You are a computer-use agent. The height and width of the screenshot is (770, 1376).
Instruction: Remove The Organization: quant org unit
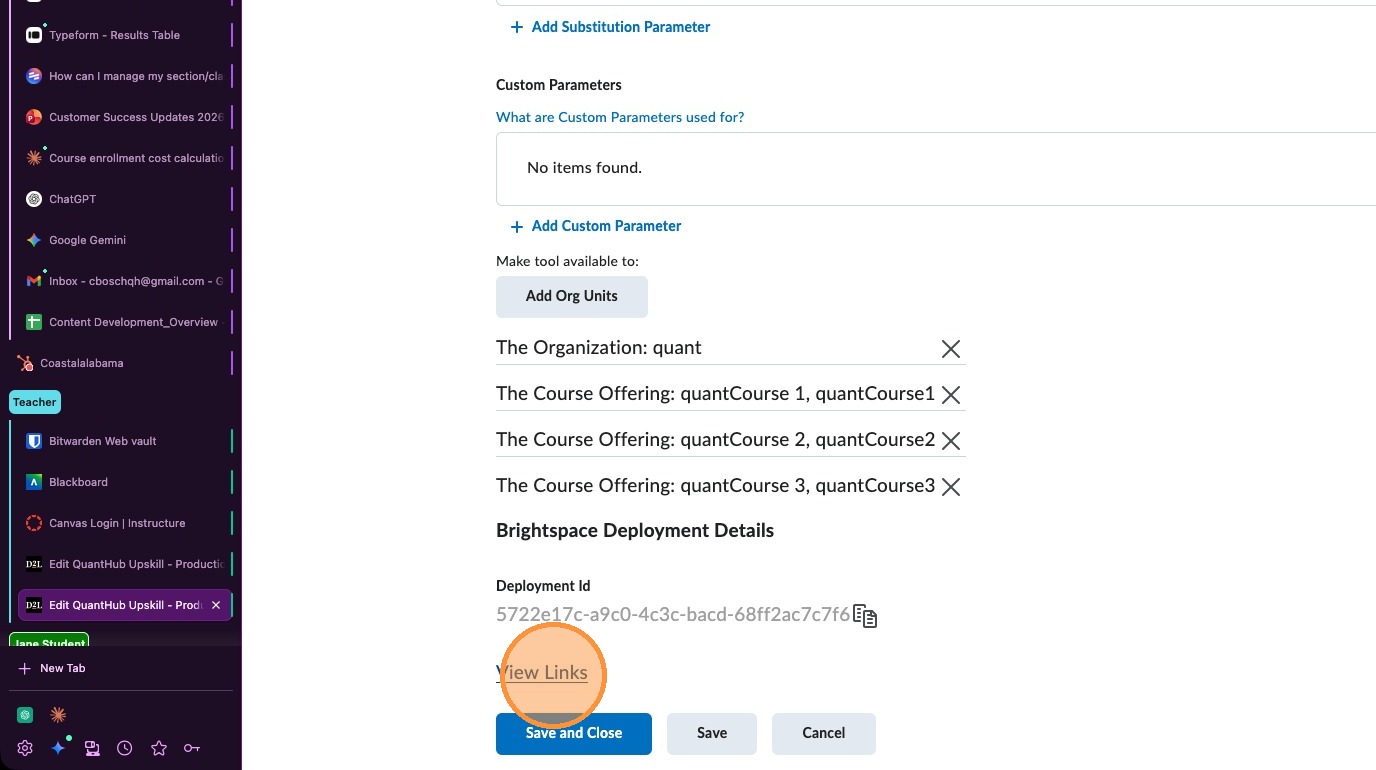point(950,349)
